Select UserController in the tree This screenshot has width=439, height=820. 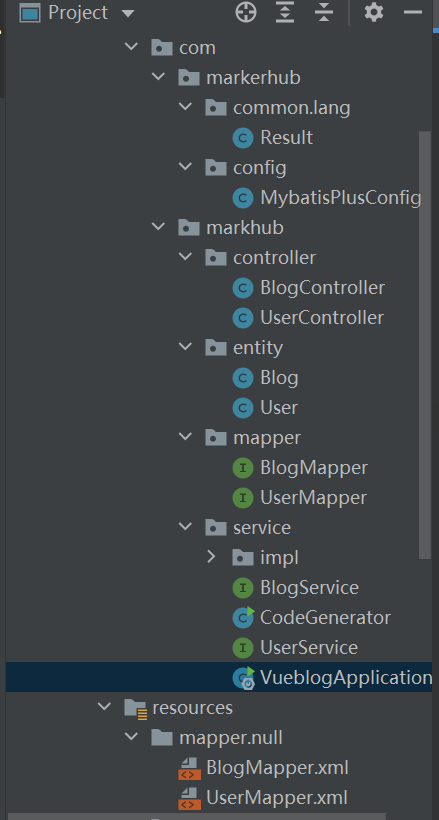click(322, 318)
